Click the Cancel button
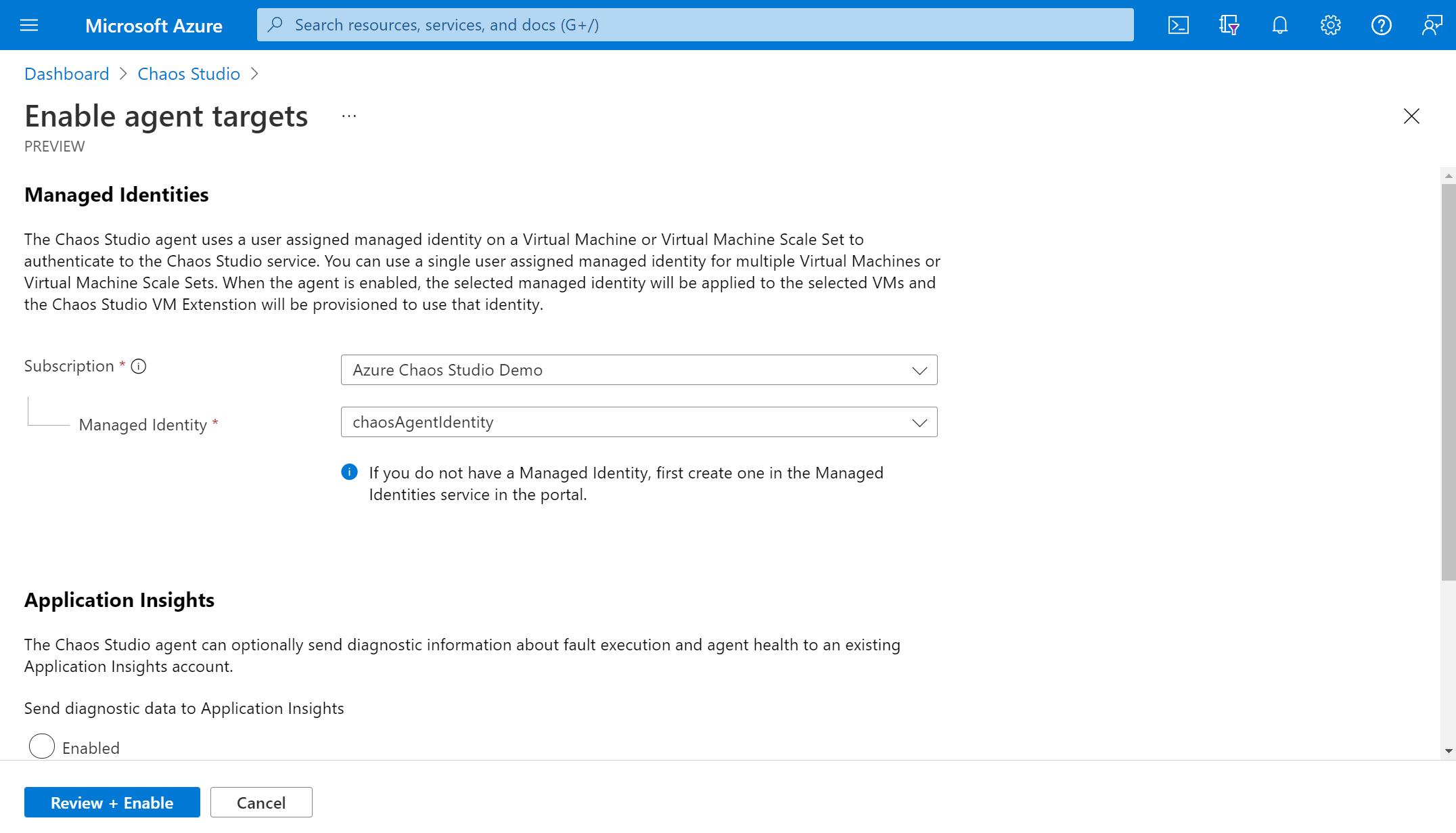This screenshot has height=833, width=1456. pos(261,802)
